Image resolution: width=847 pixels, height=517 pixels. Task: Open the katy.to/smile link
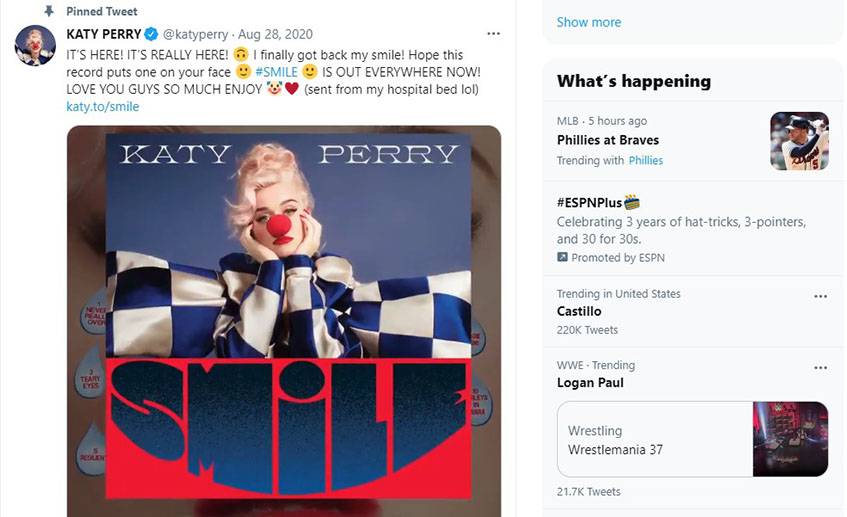pos(102,106)
